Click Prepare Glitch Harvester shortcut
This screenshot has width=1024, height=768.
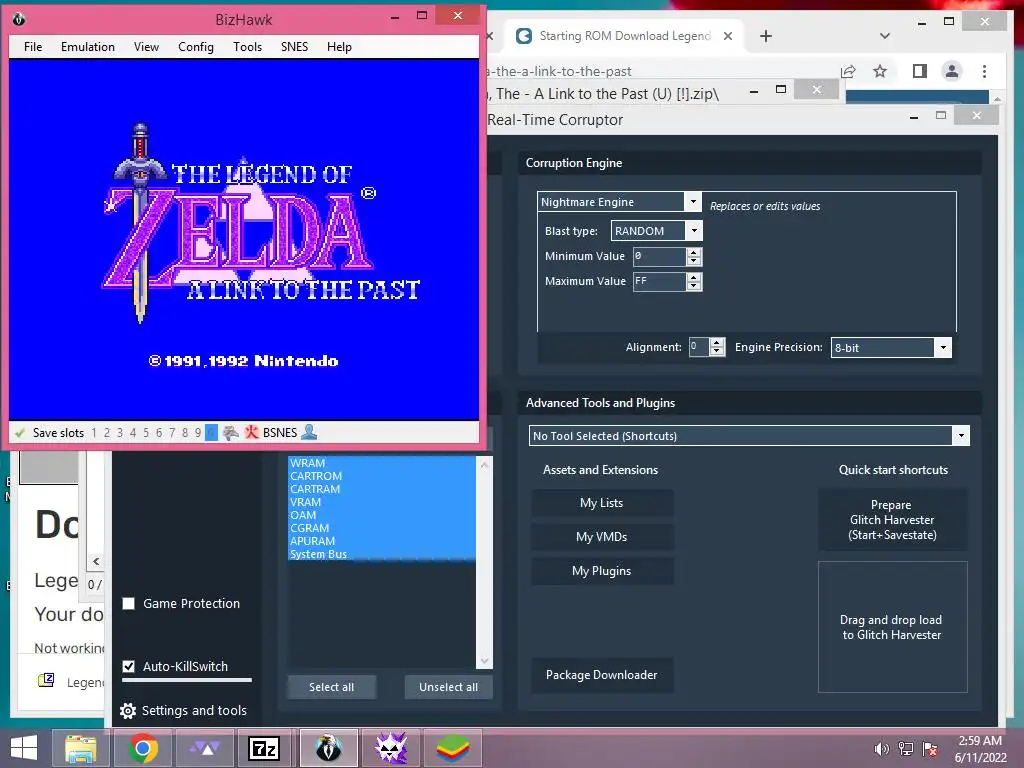(x=892, y=520)
